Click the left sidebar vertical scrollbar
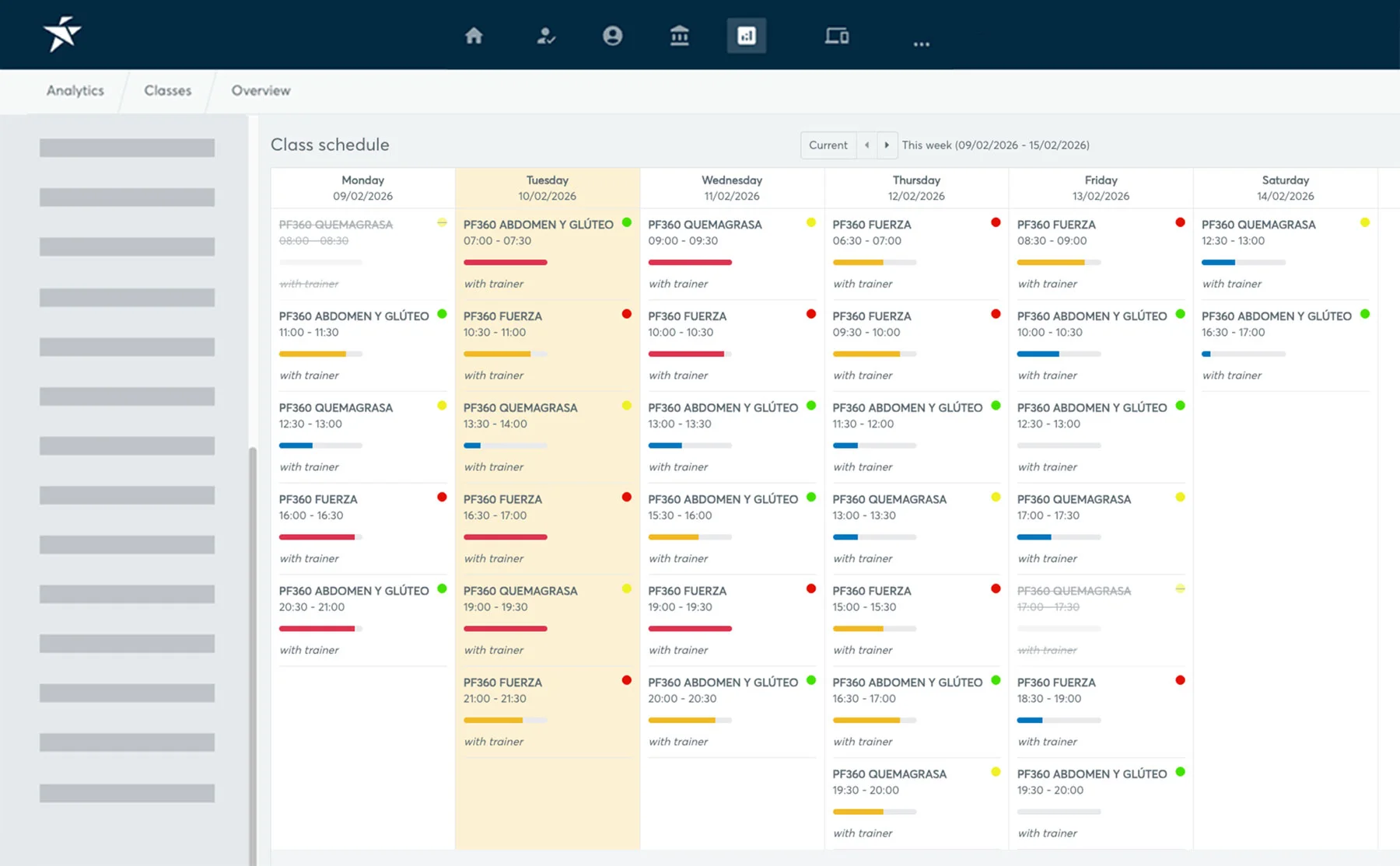 click(252, 653)
